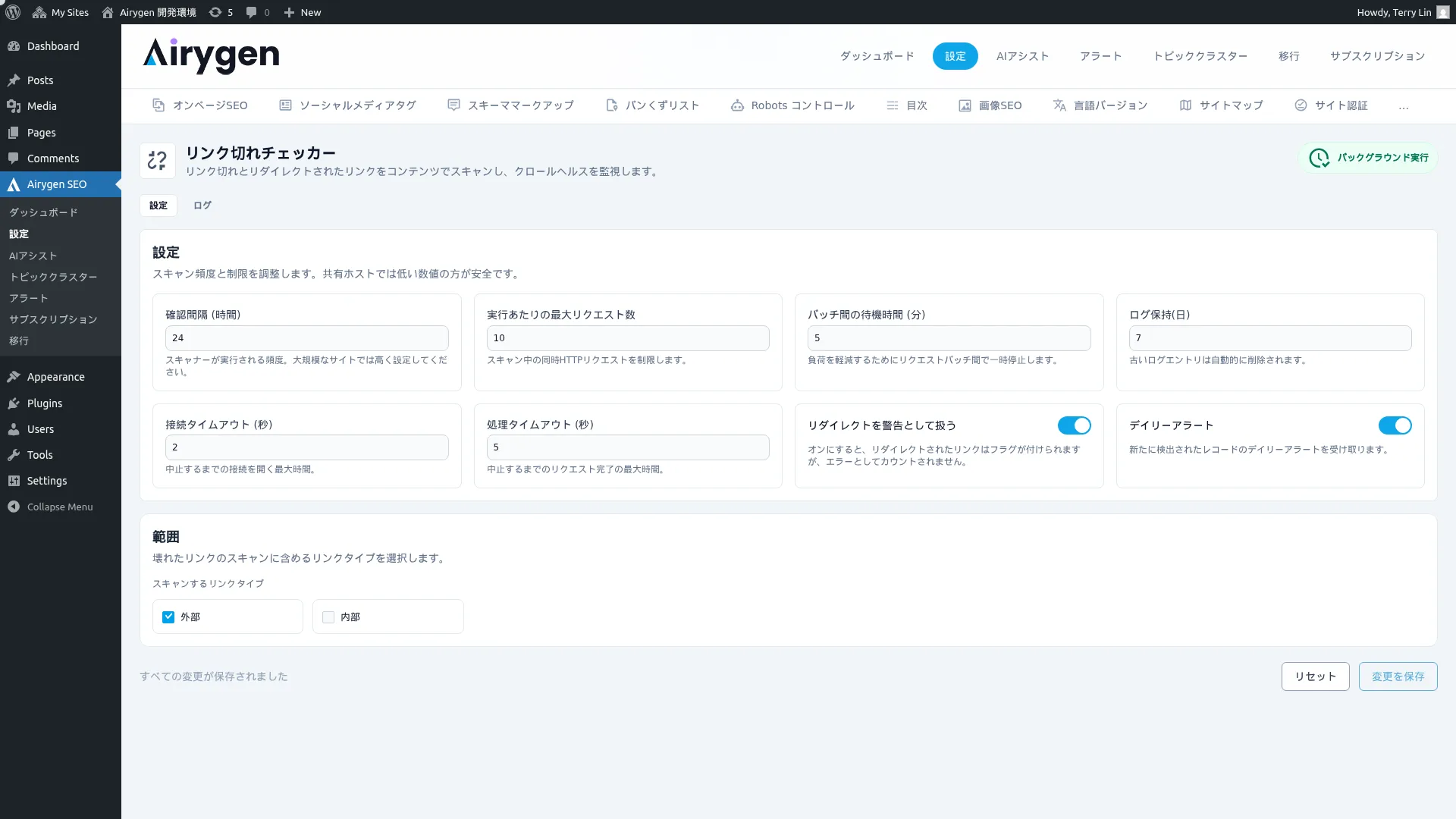Image resolution: width=1456 pixels, height=819 pixels.
Task: Open the comments bubble in admin bar
Action: (258, 12)
